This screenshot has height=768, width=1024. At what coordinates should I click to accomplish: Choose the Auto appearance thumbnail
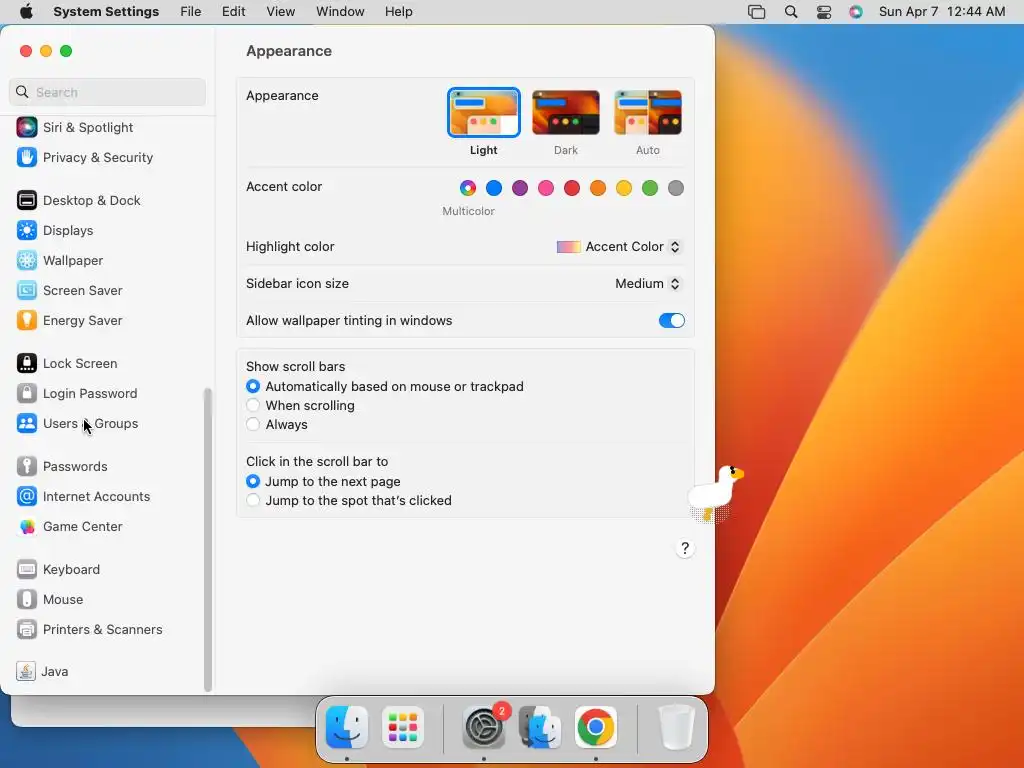tap(648, 112)
